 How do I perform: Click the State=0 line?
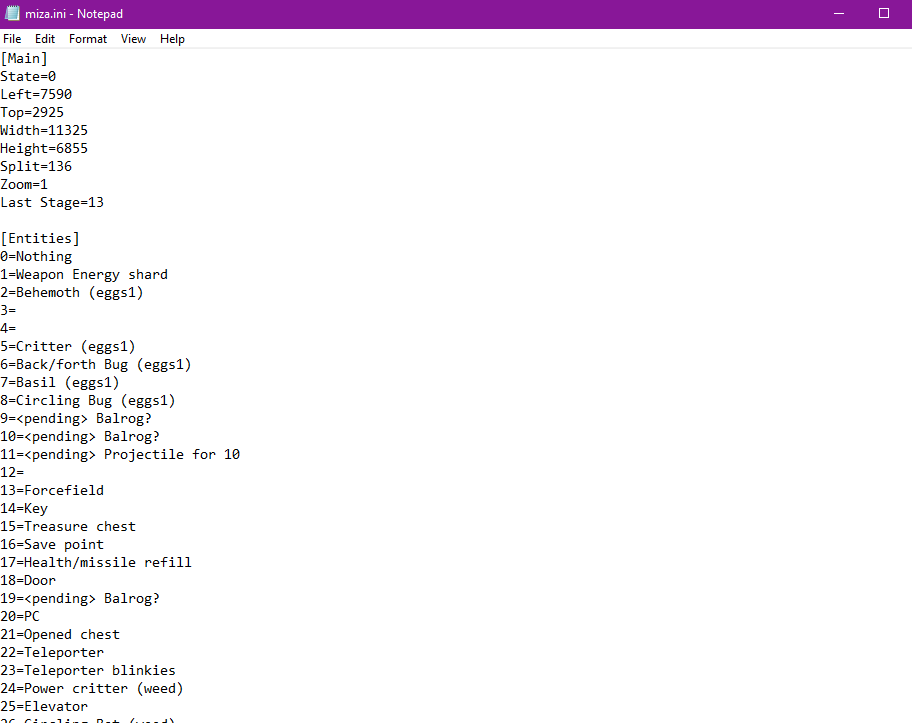coord(28,76)
